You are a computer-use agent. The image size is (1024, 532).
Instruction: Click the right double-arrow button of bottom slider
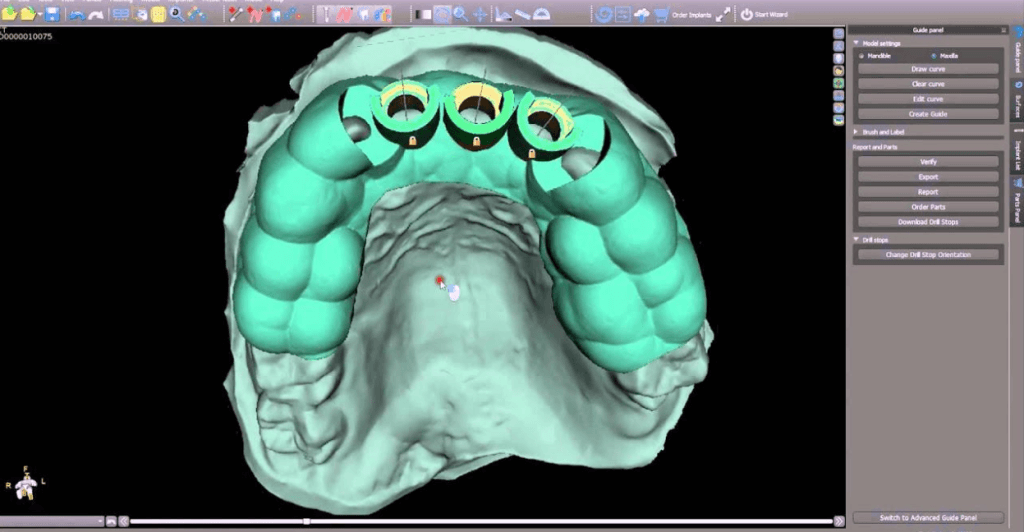pos(839,521)
